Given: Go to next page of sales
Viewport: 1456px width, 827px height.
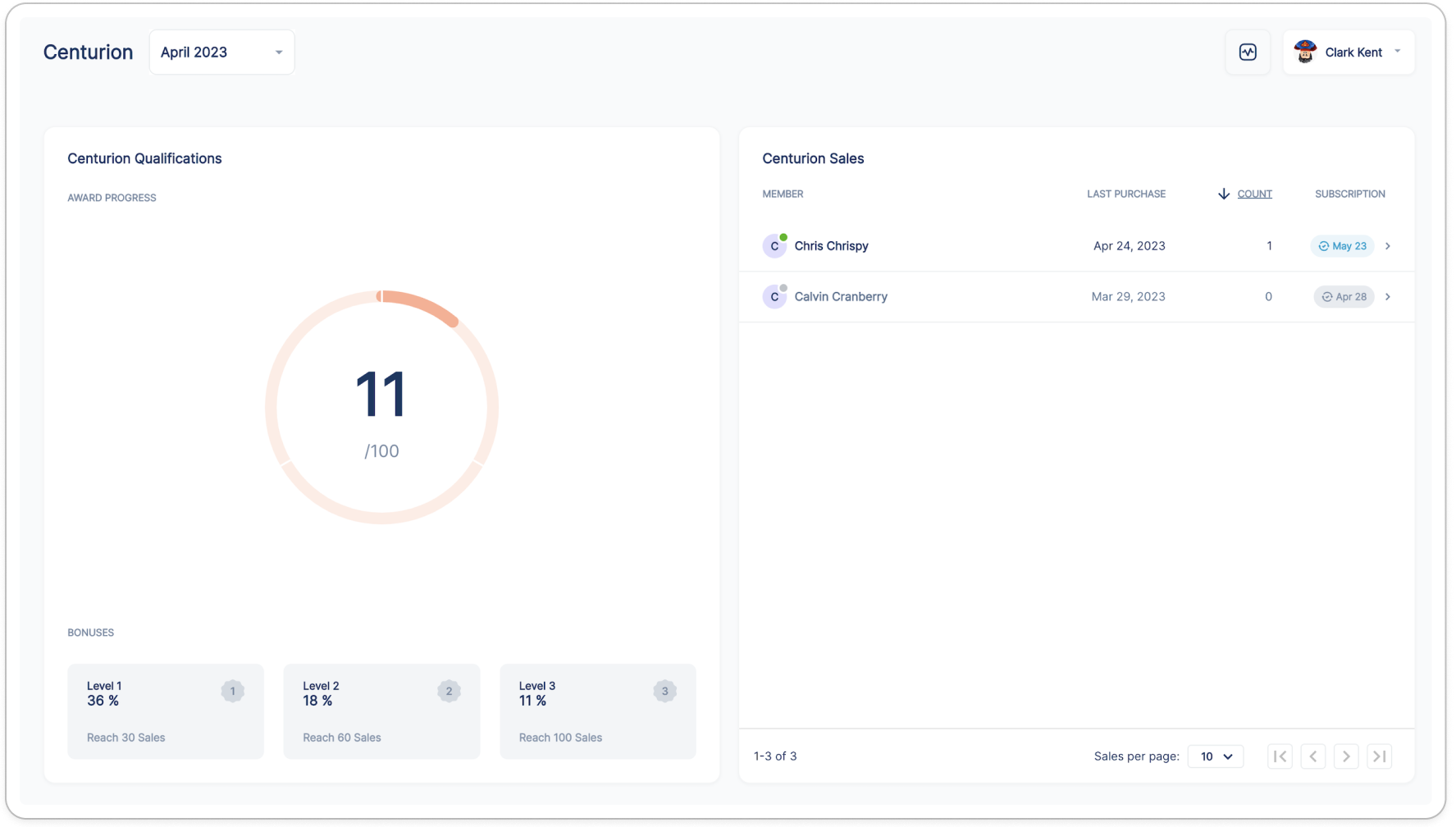Looking at the screenshot, I should [x=1346, y=756].
